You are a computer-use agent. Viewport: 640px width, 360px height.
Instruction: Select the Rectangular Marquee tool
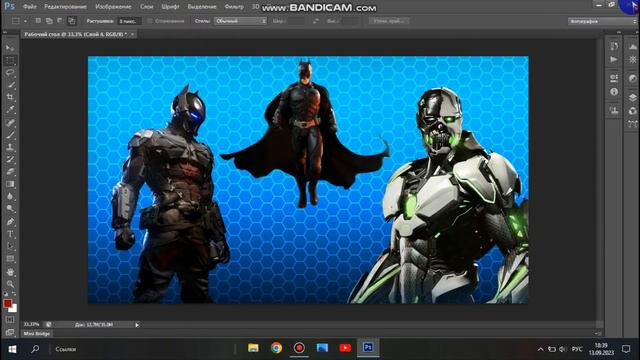pyautogui.click(x=10, y=60)
